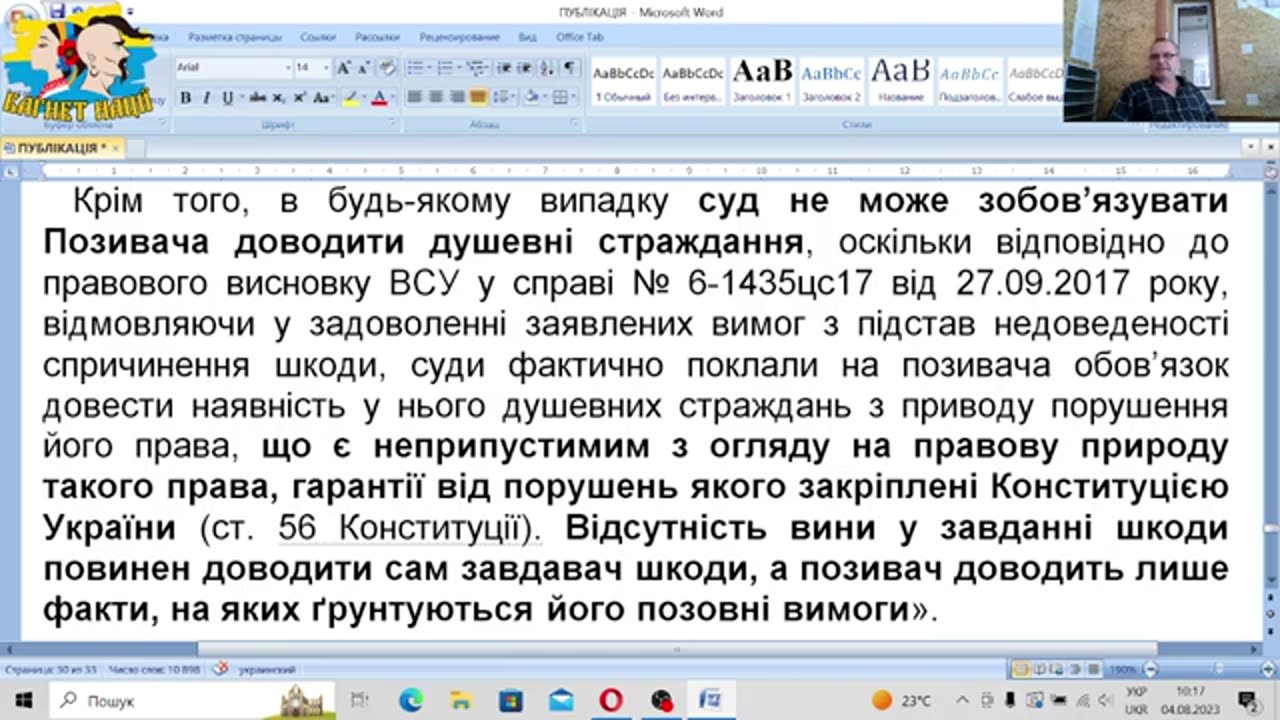The image size is (1280, 720).
Task: Apply Название style
Action: pos(900,82)
